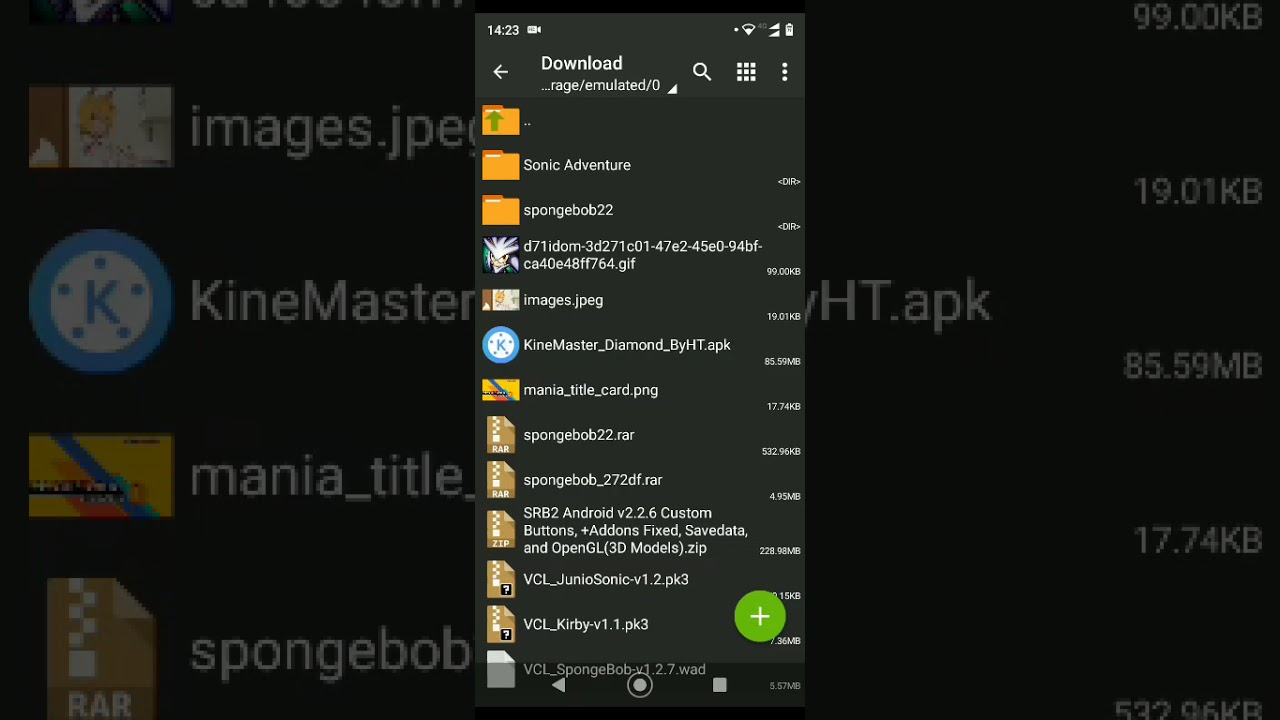Tap the 85.59MB size label
Screen dimensions: 1280x720
click(x=782, y=362)
